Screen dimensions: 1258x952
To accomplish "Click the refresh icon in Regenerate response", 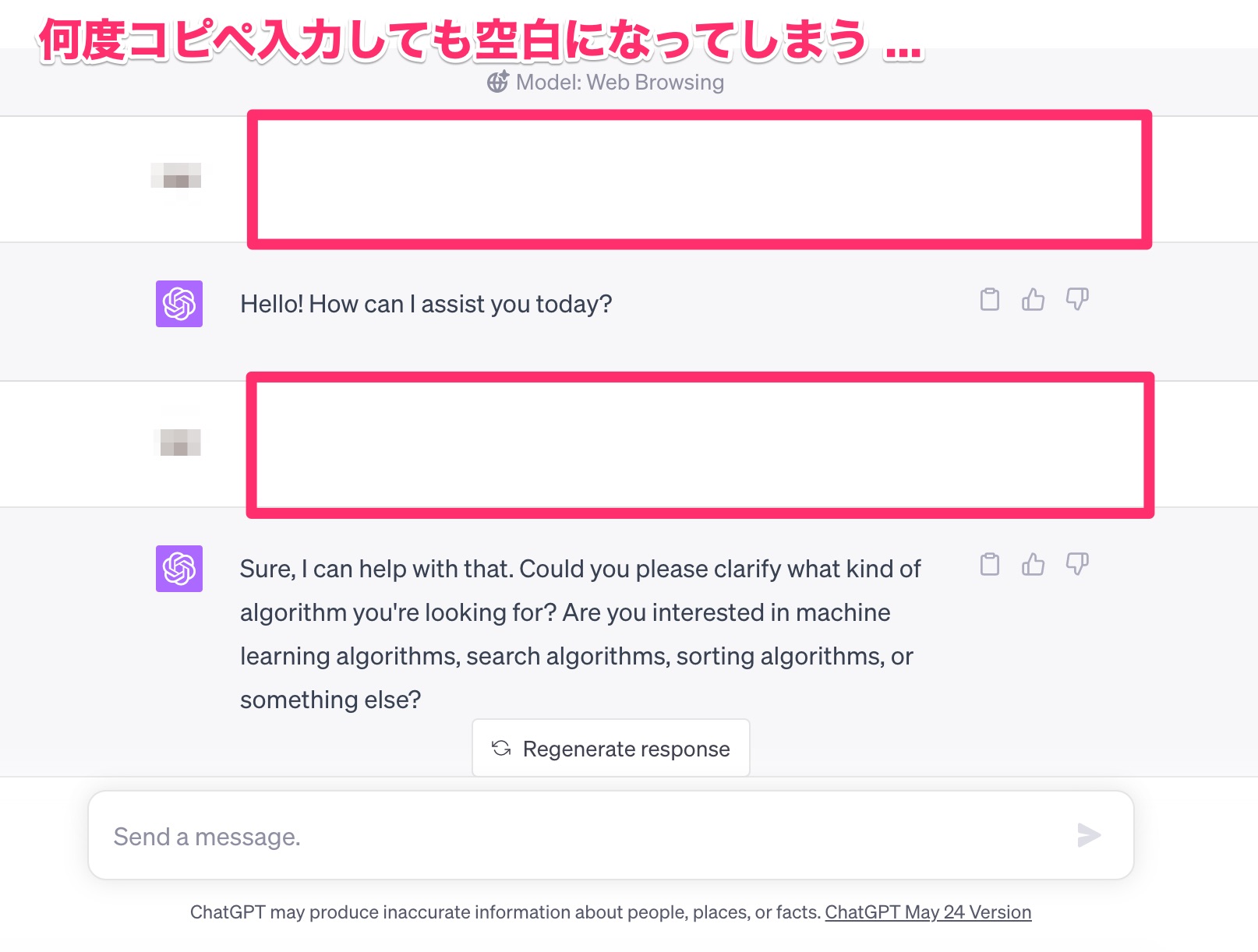I will coord(501,749).
